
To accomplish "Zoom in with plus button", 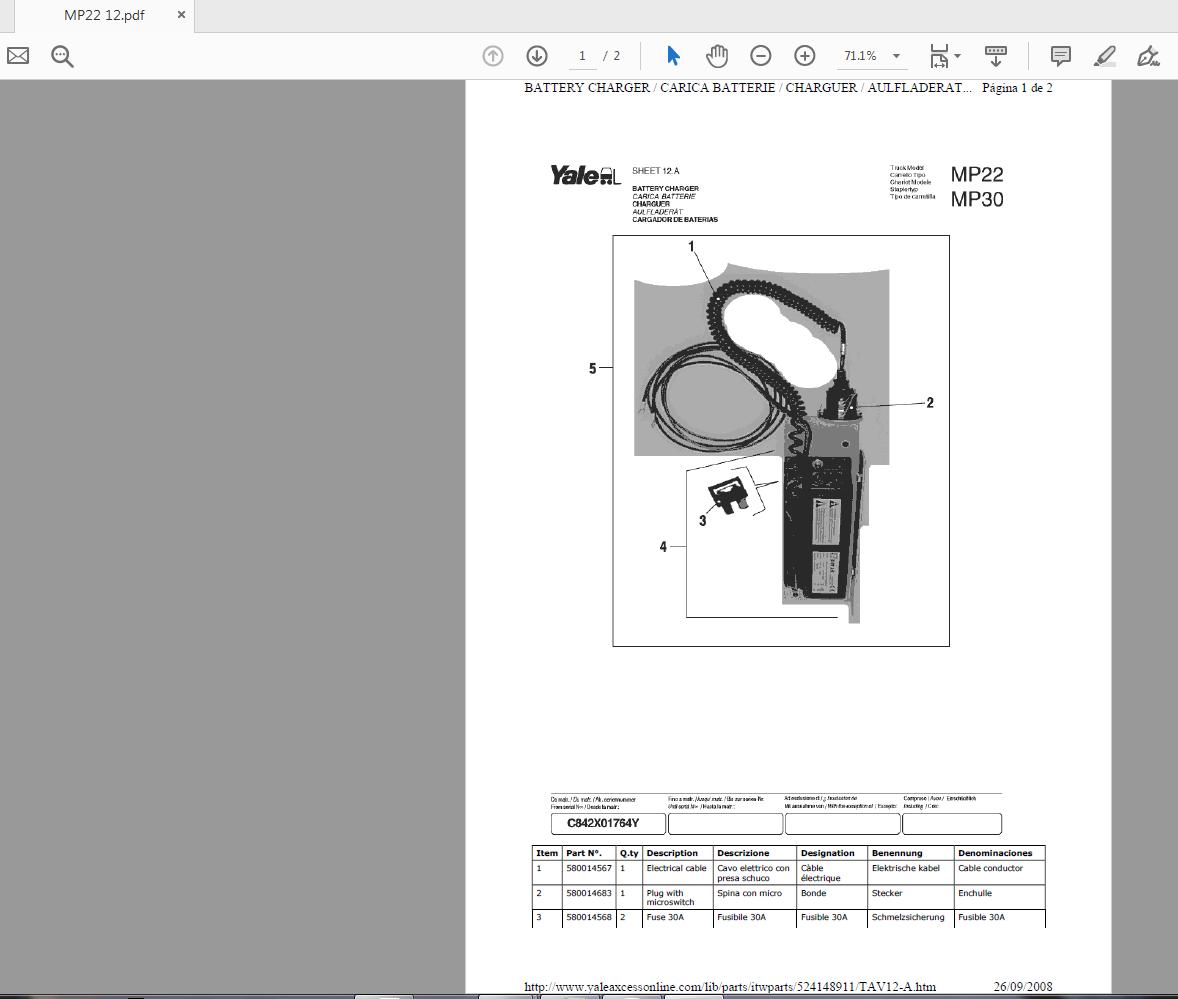I will coord(804,56).
